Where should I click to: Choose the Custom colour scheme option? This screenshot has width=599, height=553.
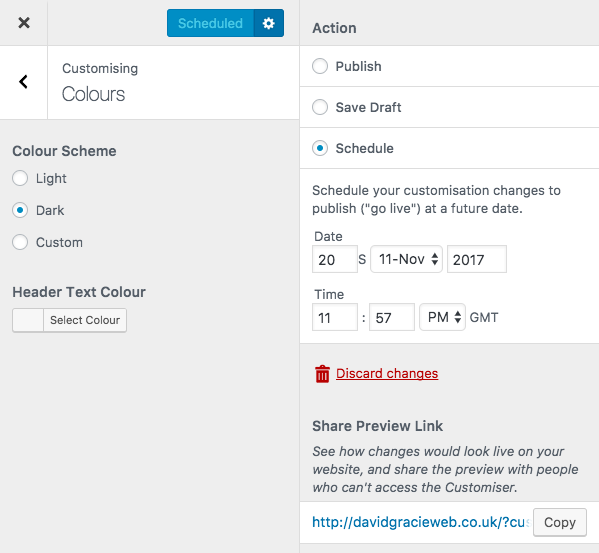(x=20, y=242)
